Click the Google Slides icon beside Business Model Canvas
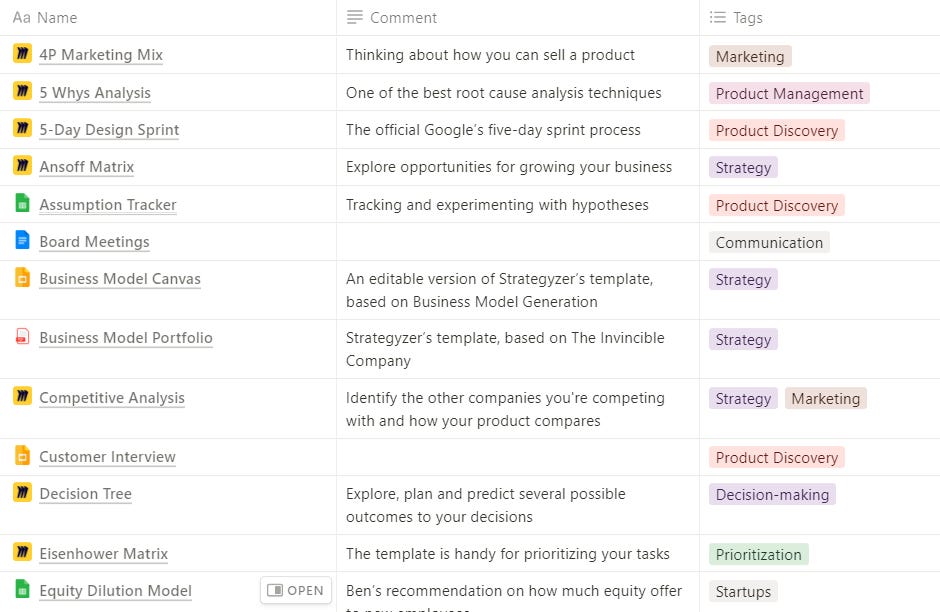 click(x=22, y=278)
